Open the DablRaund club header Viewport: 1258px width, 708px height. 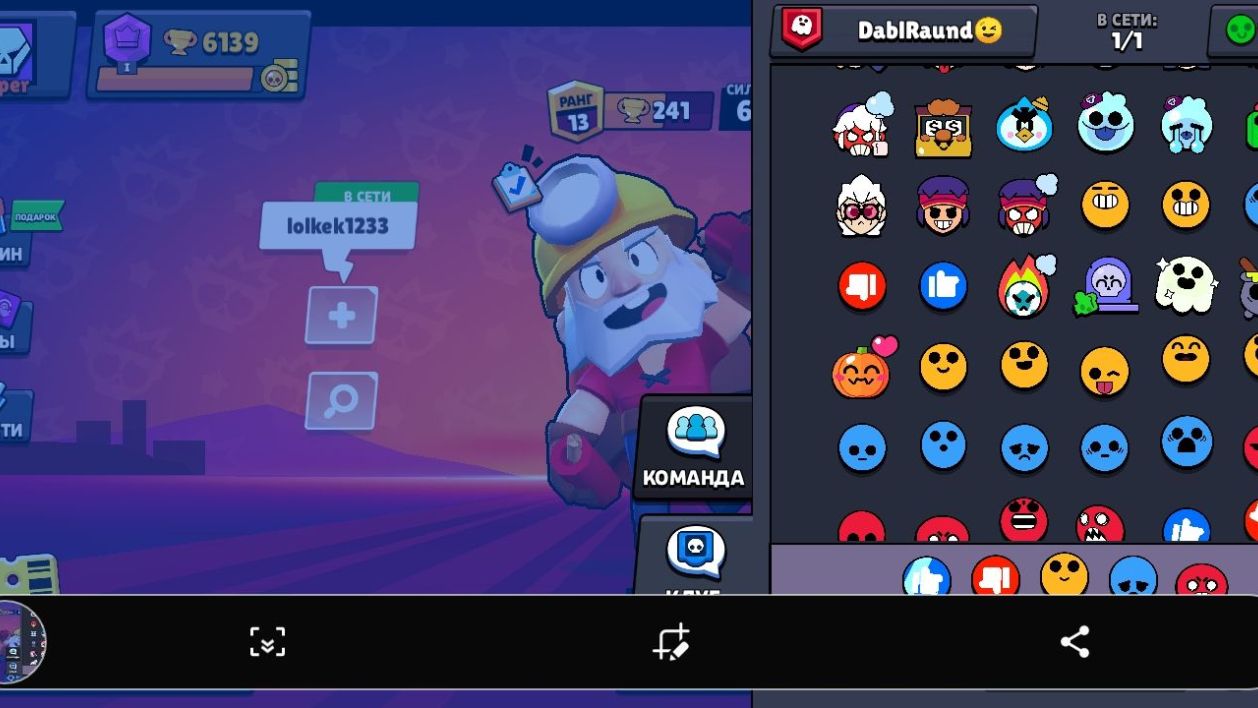pyautogui.click(x=904, y=30)
